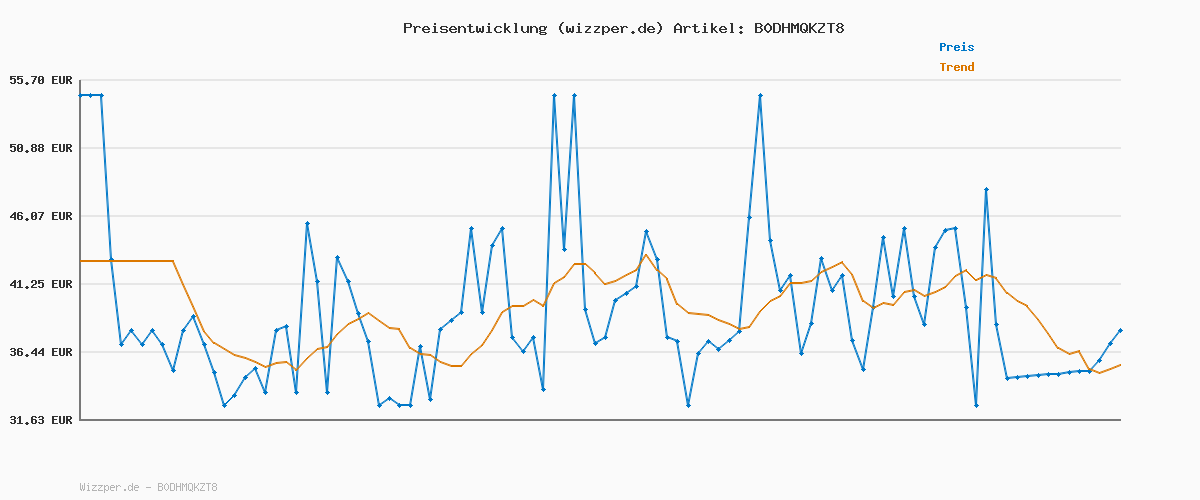Click the right of the twin mid-chart peaks
Screen dimensions: 1200x500
click(574, 95)
